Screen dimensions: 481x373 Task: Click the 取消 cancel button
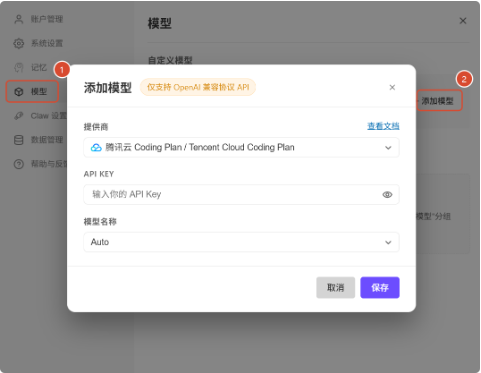[335, 287]
